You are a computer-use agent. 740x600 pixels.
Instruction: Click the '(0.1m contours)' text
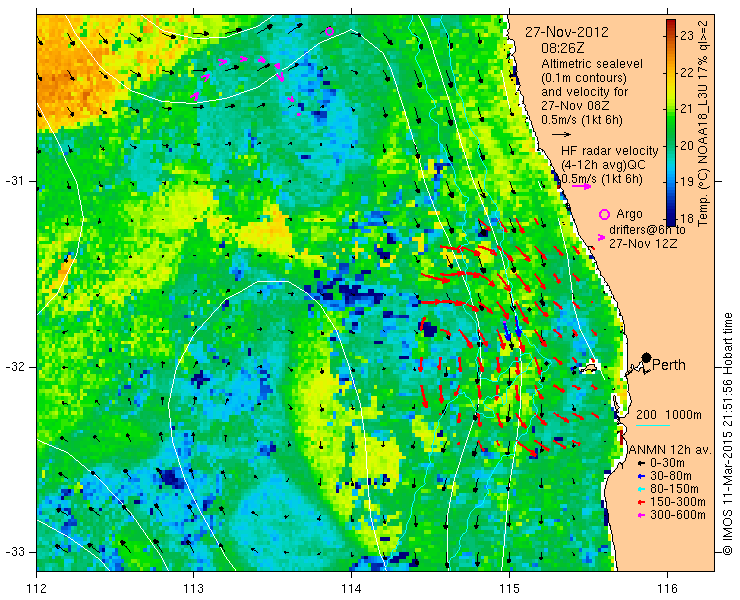pyautogui.click(x=584, y=78)
